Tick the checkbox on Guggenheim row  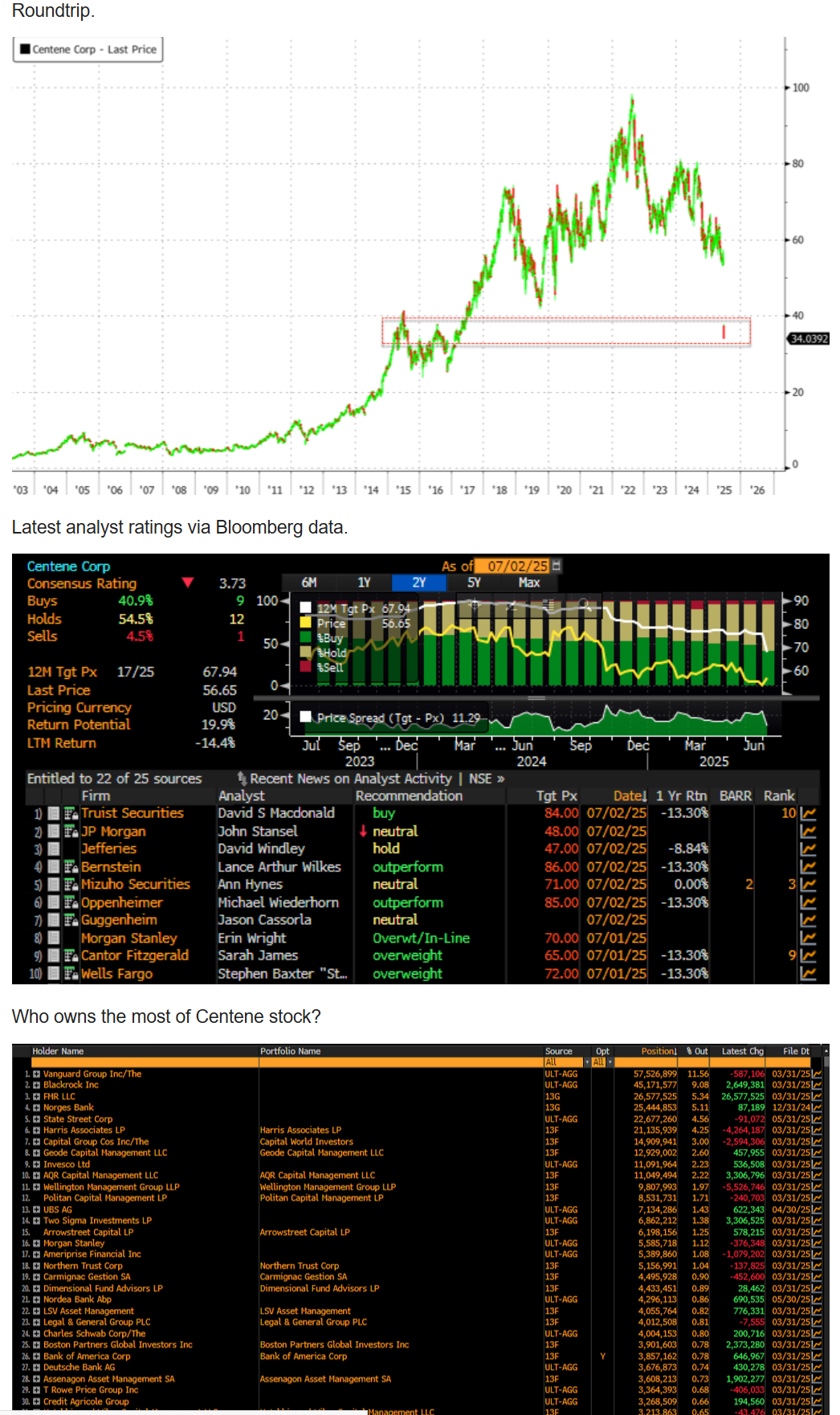coord(54,920)
